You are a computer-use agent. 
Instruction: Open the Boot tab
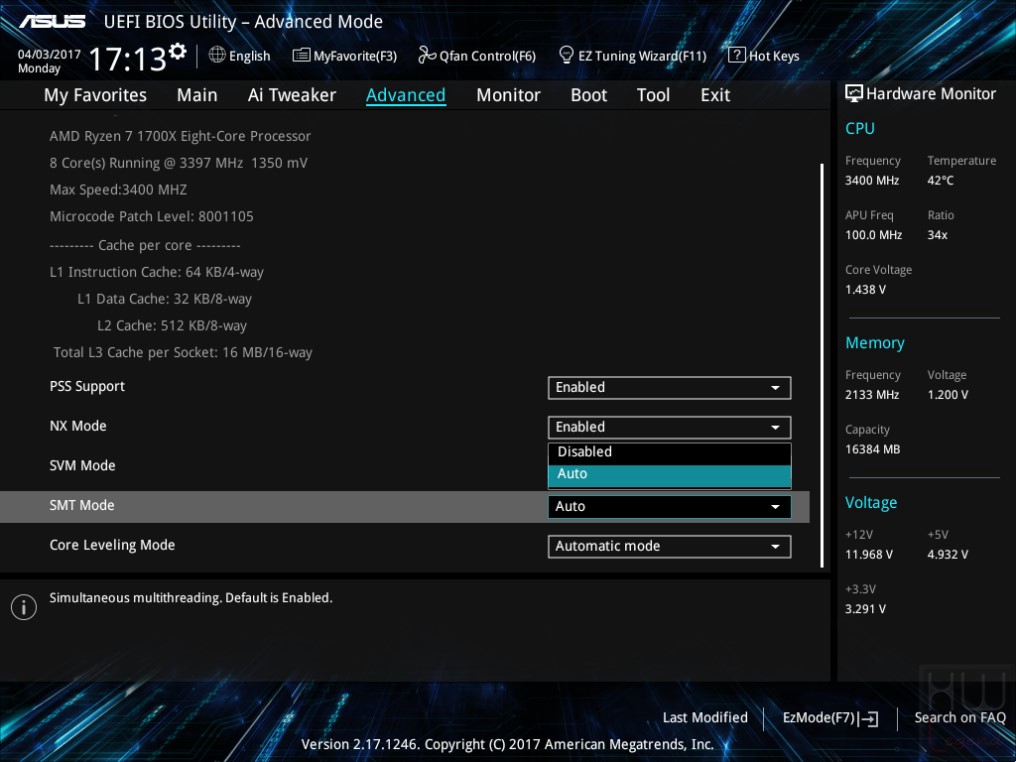[x=588, y=95]
